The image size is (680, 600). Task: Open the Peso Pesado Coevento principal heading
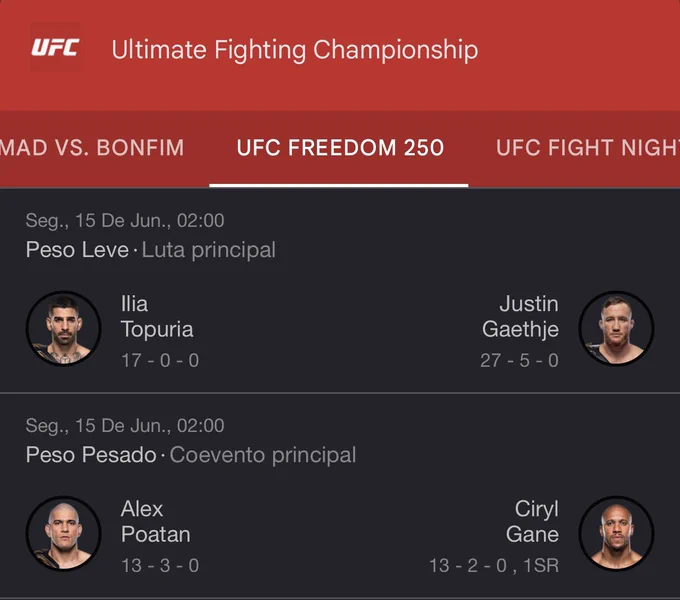coord(191,455)
